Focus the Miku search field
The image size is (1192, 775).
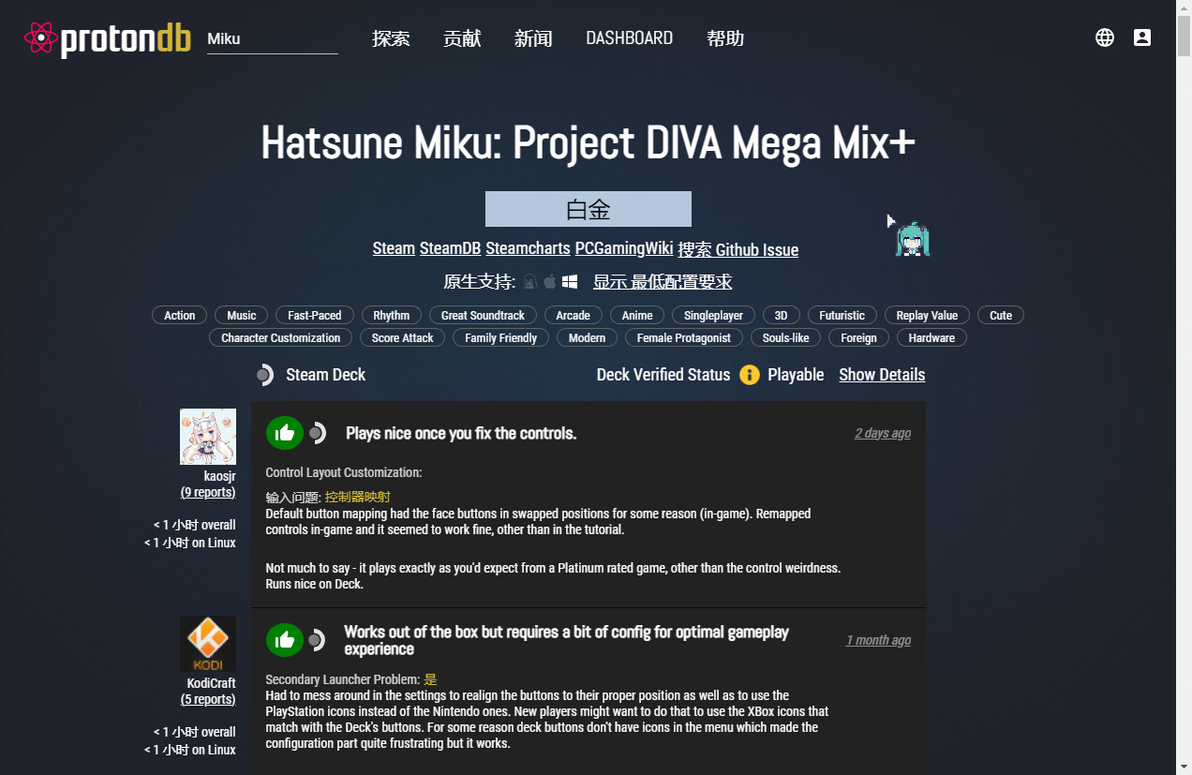point(272,39)
